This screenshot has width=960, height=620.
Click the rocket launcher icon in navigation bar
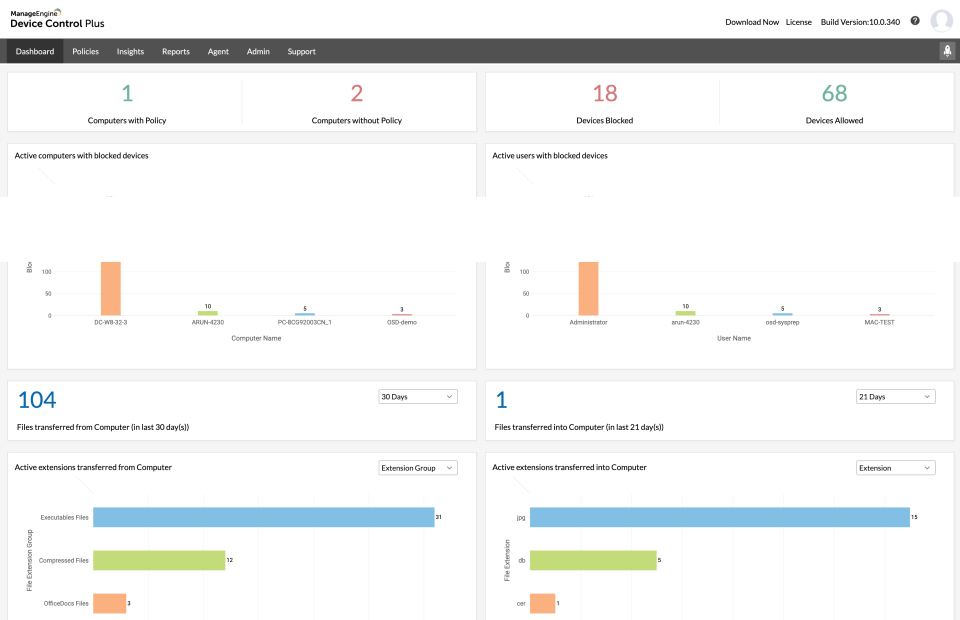pyautogui.click(x=946, y=51)
